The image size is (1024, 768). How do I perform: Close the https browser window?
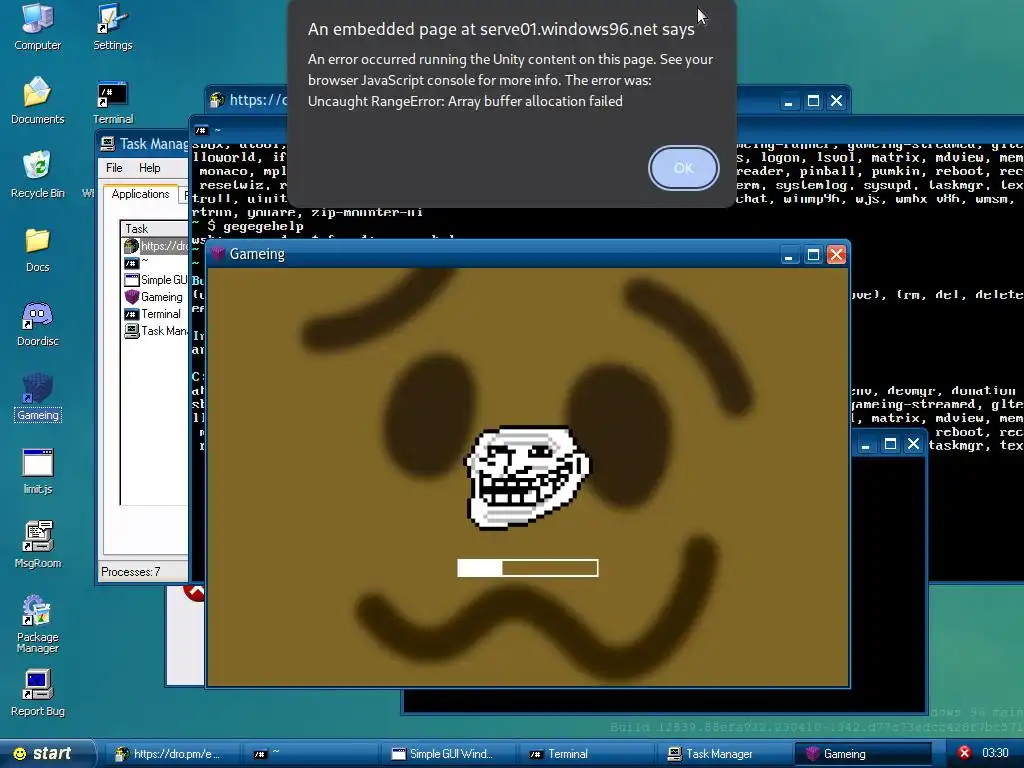coord(836,101)
